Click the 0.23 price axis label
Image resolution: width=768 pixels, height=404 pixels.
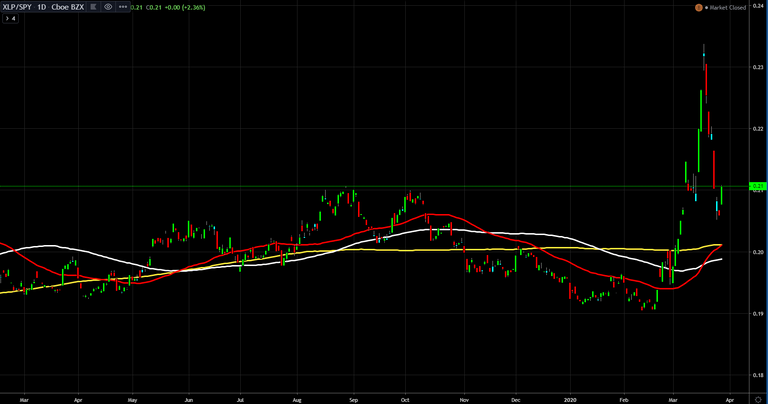click(x=758, y=67)
